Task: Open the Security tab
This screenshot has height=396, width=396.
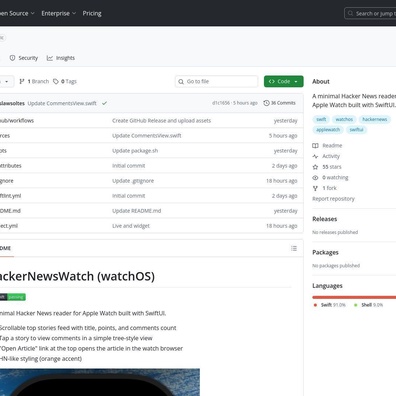Action: 23,58
